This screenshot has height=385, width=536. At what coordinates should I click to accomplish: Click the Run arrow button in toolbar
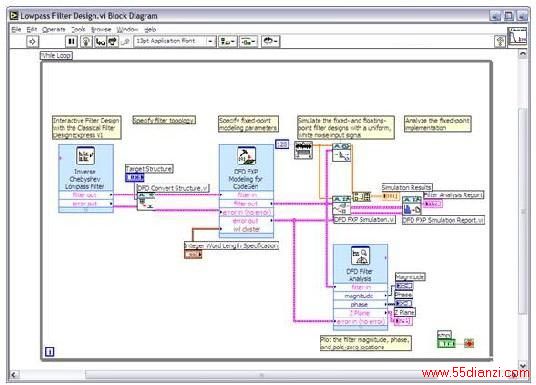click(32, 42)
